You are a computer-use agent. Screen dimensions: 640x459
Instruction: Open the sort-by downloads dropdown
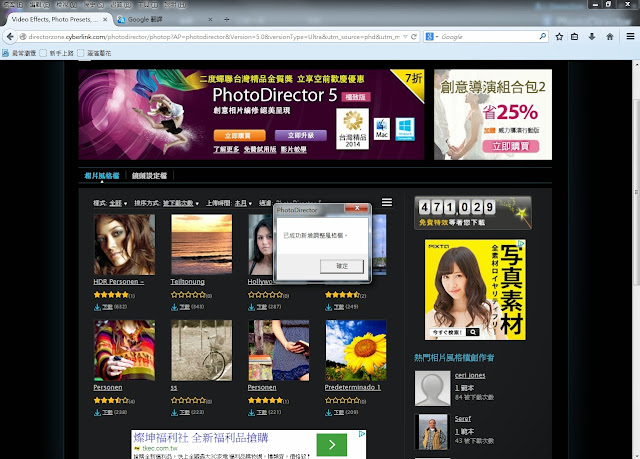tap(181, 203)
